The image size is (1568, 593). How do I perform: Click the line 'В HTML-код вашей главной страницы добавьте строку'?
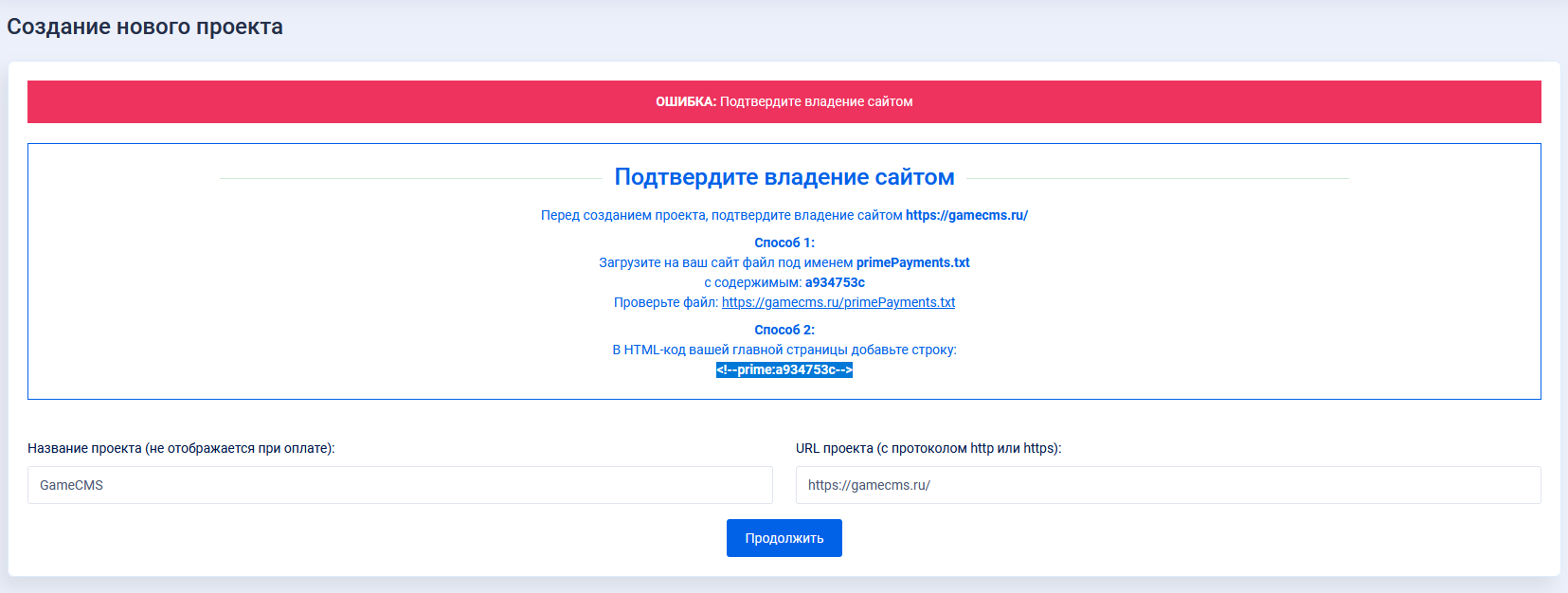[784, 350]
